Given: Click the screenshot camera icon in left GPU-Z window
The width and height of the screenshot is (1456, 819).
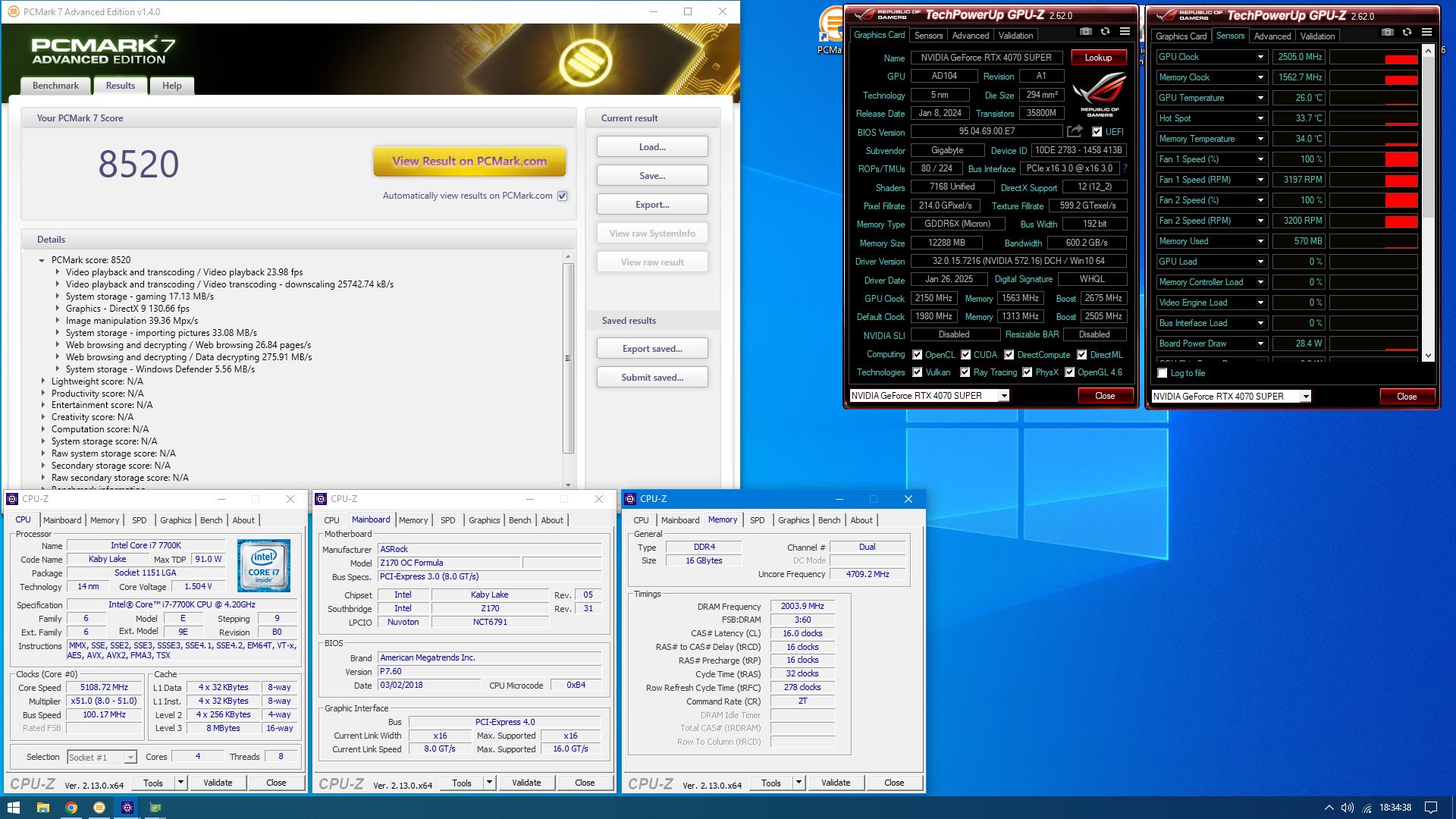Looking at the screenshot, I should tap(1086, 32).
